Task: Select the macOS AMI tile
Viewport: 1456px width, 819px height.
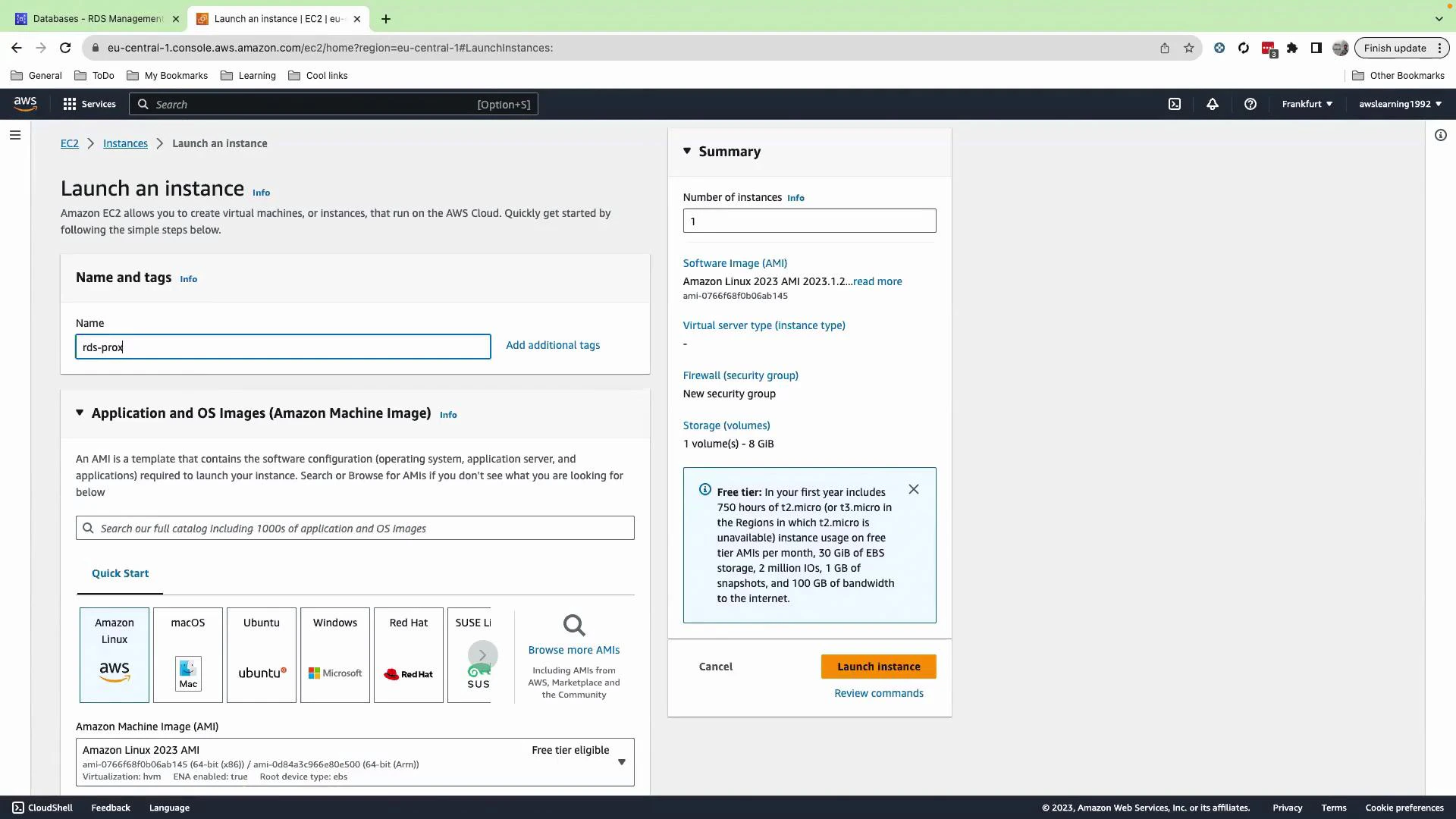Action: [x=188, y=655]
